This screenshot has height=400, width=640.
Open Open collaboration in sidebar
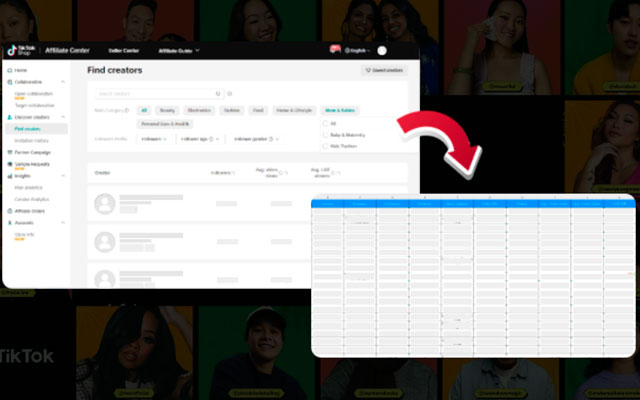pos(33,94)
